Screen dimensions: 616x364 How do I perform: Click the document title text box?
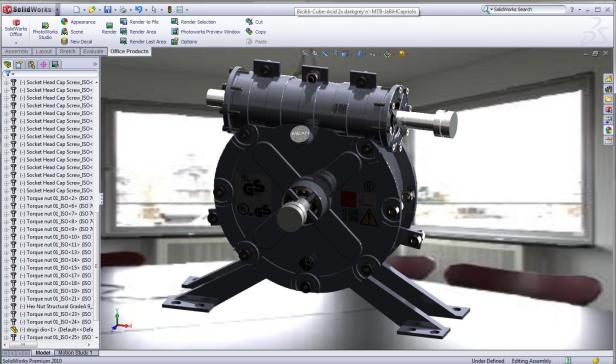(x=357, y=12)
